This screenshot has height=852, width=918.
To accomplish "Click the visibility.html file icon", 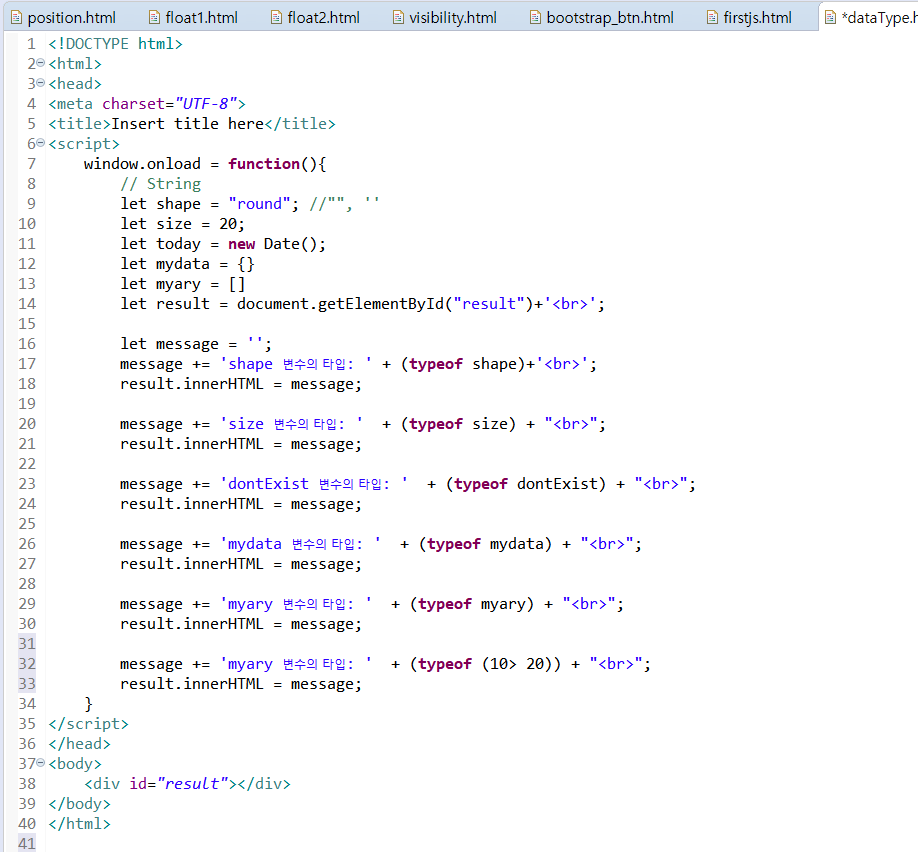I will [398, 18].
